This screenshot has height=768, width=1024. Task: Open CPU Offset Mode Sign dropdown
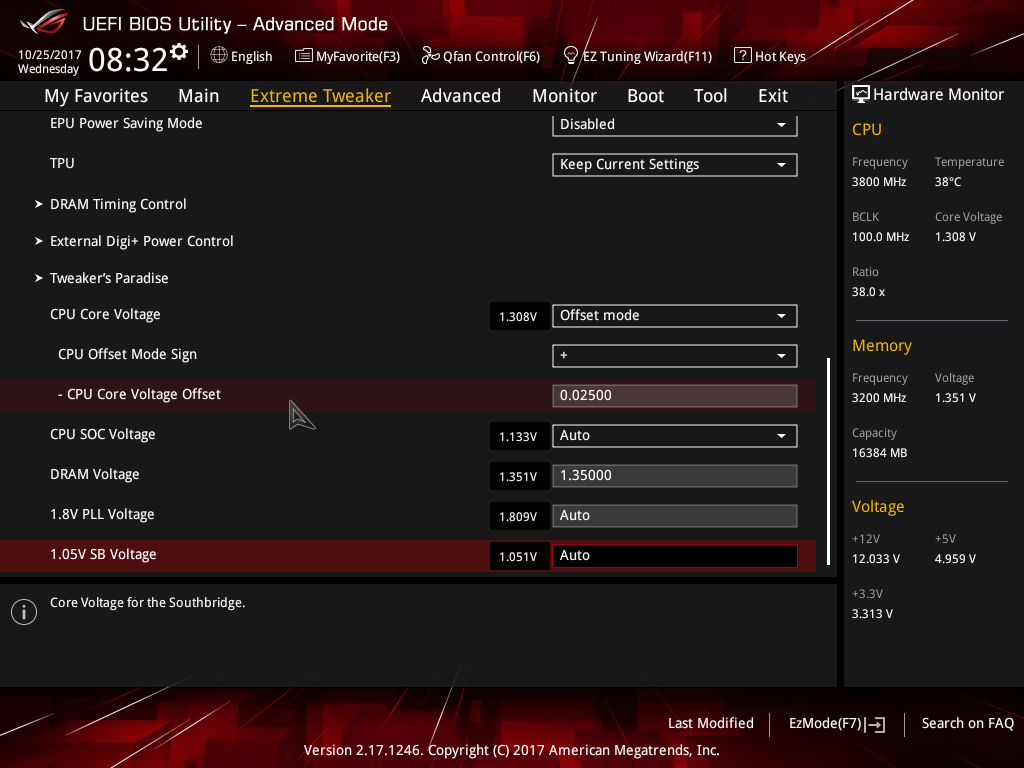(x=675, y=356)
